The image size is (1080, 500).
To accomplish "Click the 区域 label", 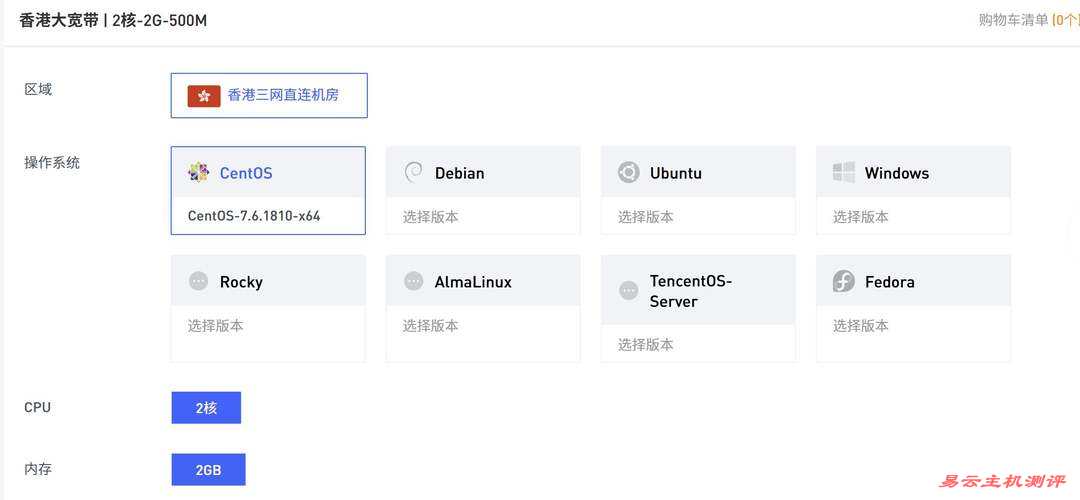I will pos(38,89).
